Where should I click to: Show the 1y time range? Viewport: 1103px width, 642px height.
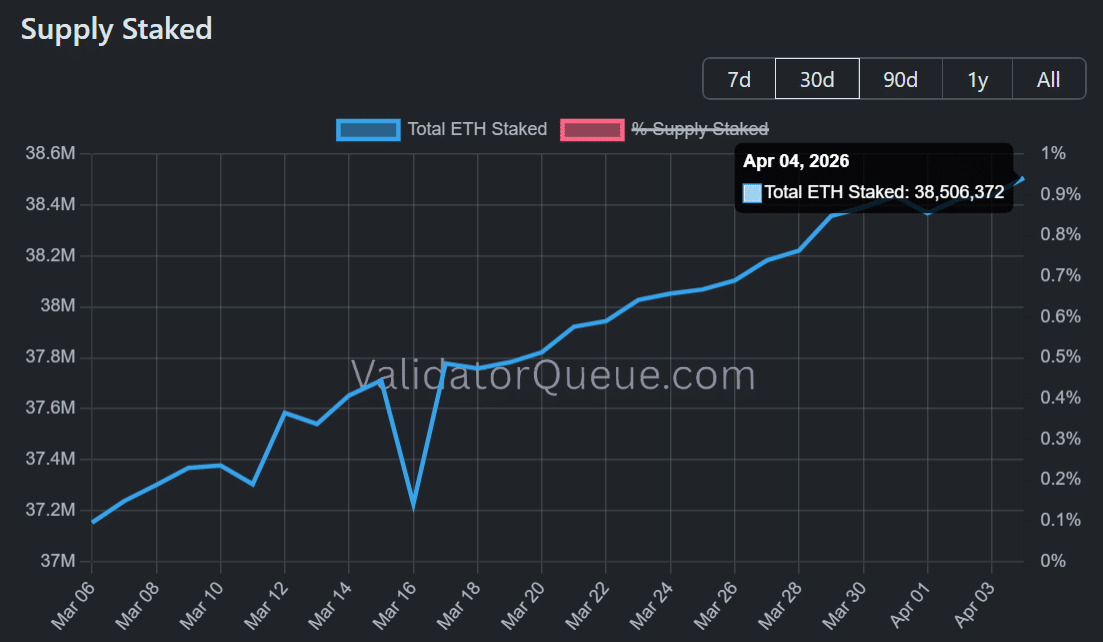(x=977, y=79)
